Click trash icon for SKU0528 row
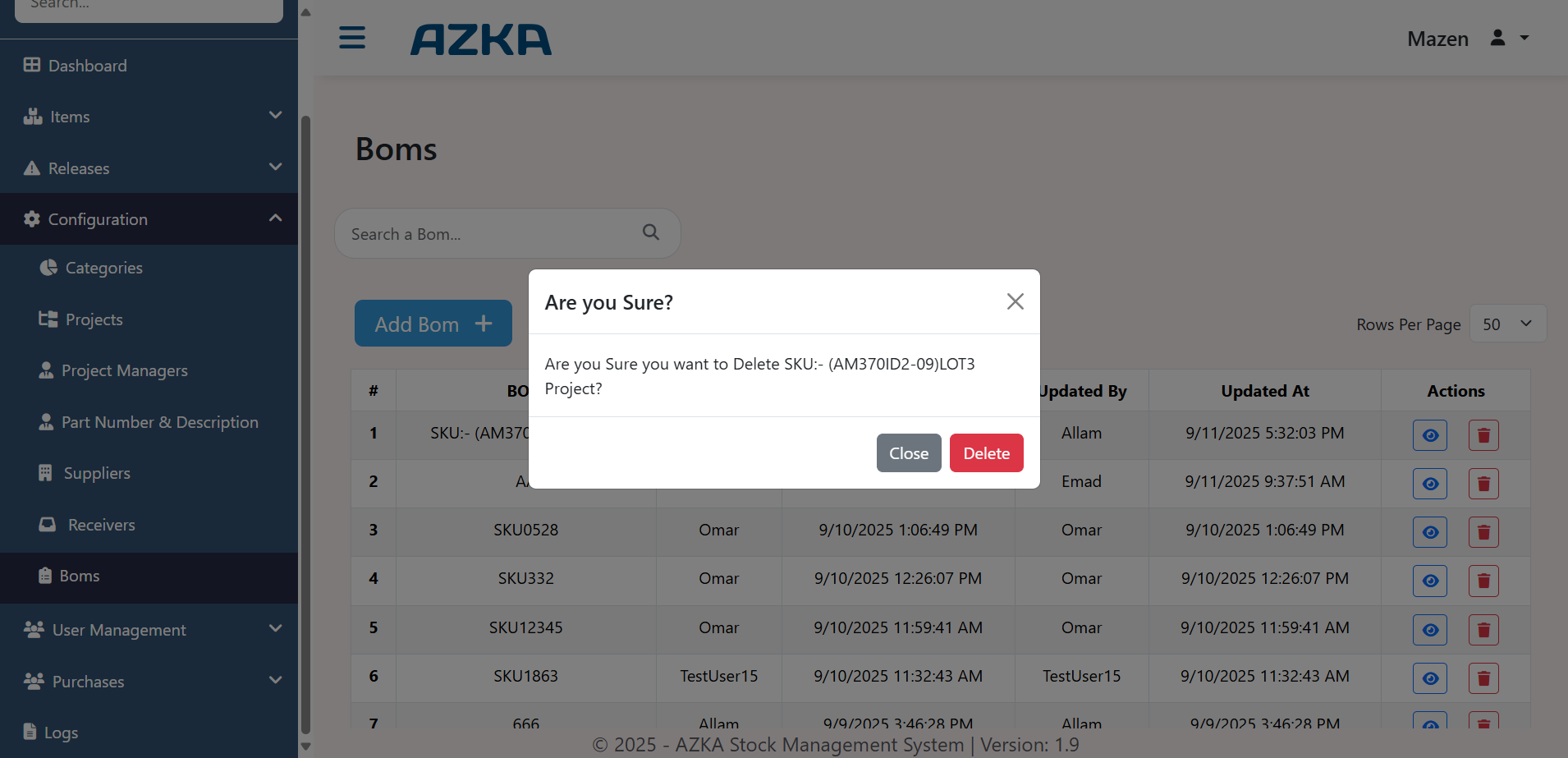 coord(1483,532)
